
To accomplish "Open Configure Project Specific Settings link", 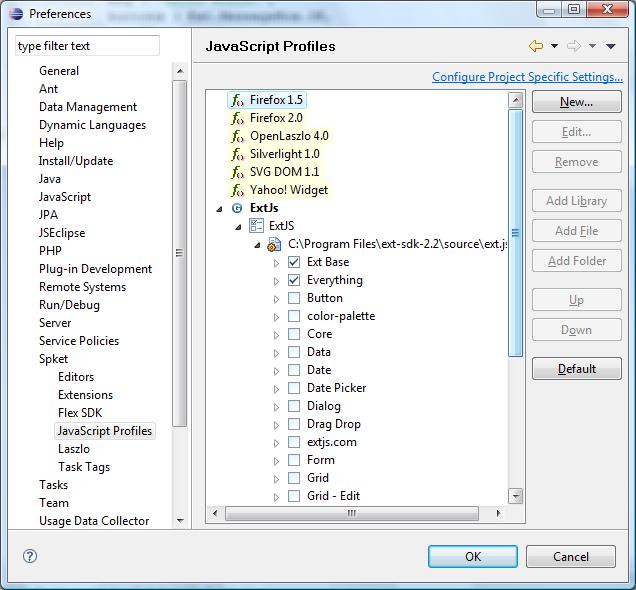I will [527, 77].
